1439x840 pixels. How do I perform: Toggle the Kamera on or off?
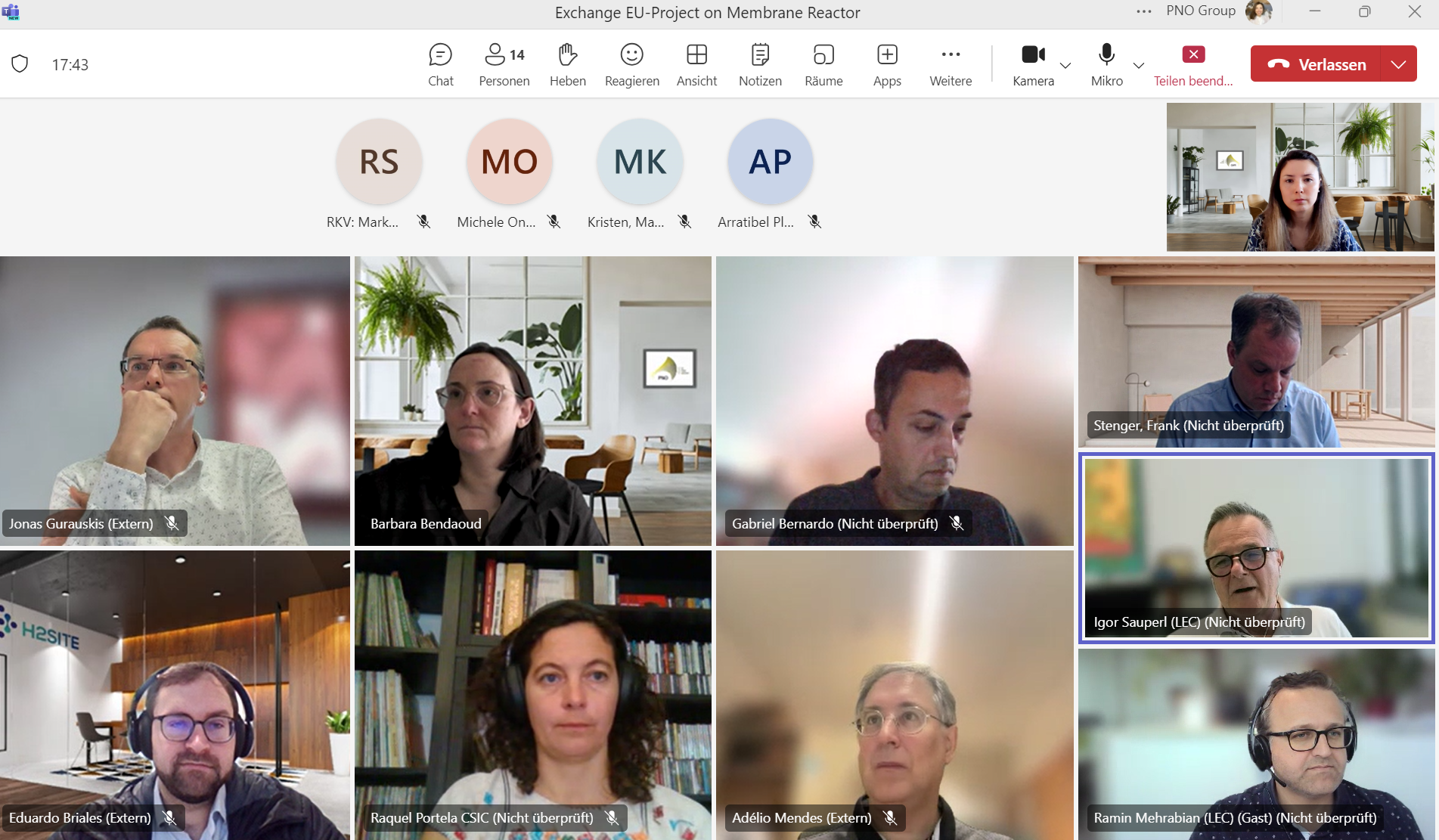tap(1033, 65)
